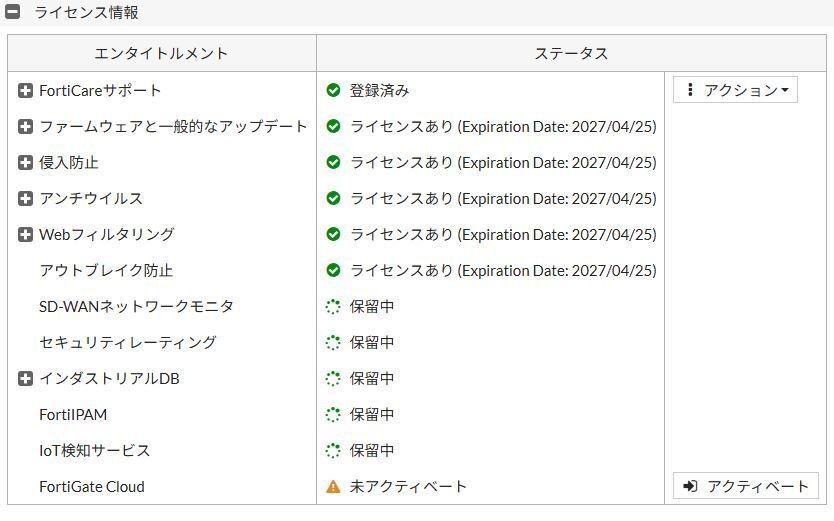
Task: Click the pending spinner icon for SD-WANネットワークモニタ
Action: point(333,306)
